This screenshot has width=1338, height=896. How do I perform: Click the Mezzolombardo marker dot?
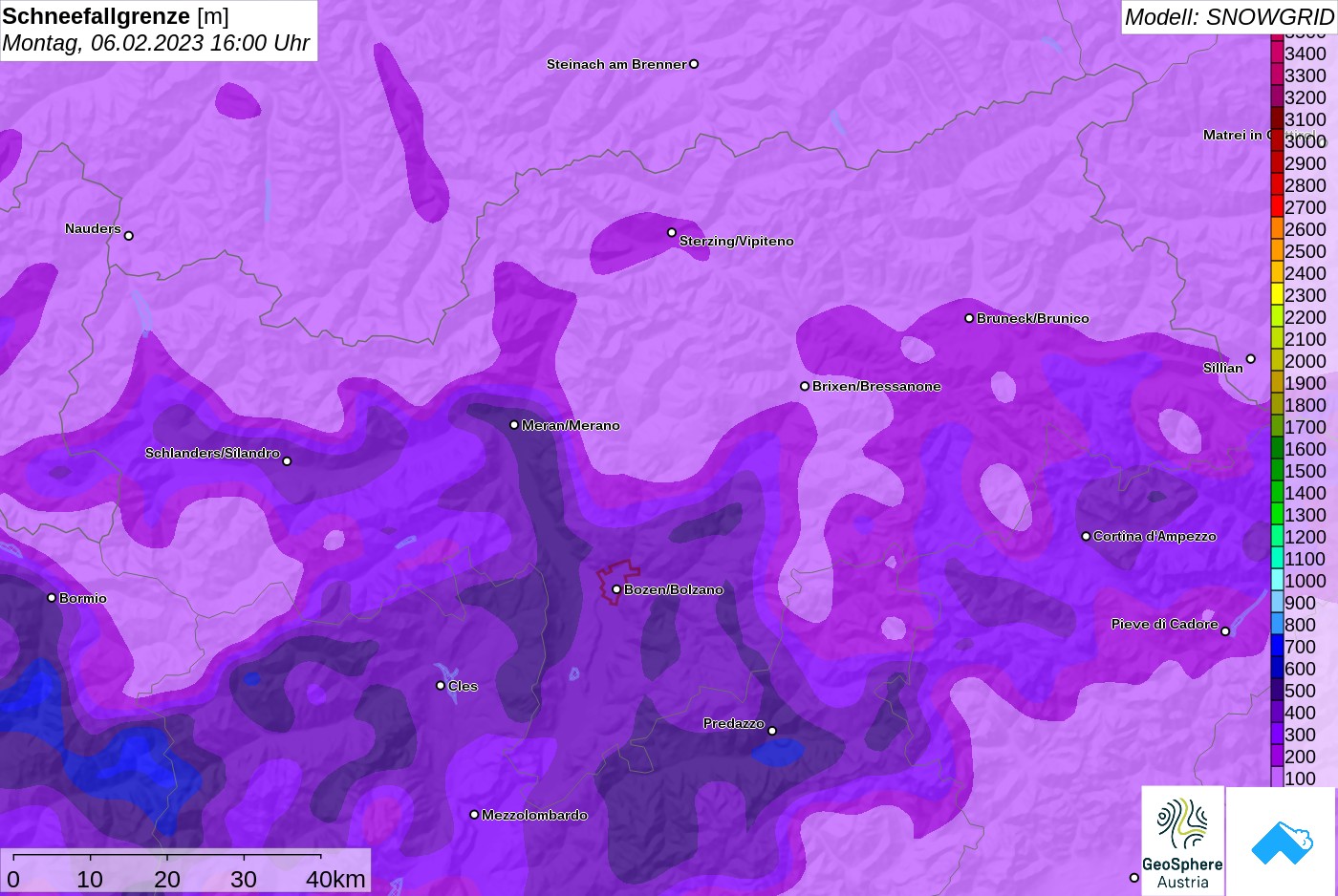pos(474,815)
